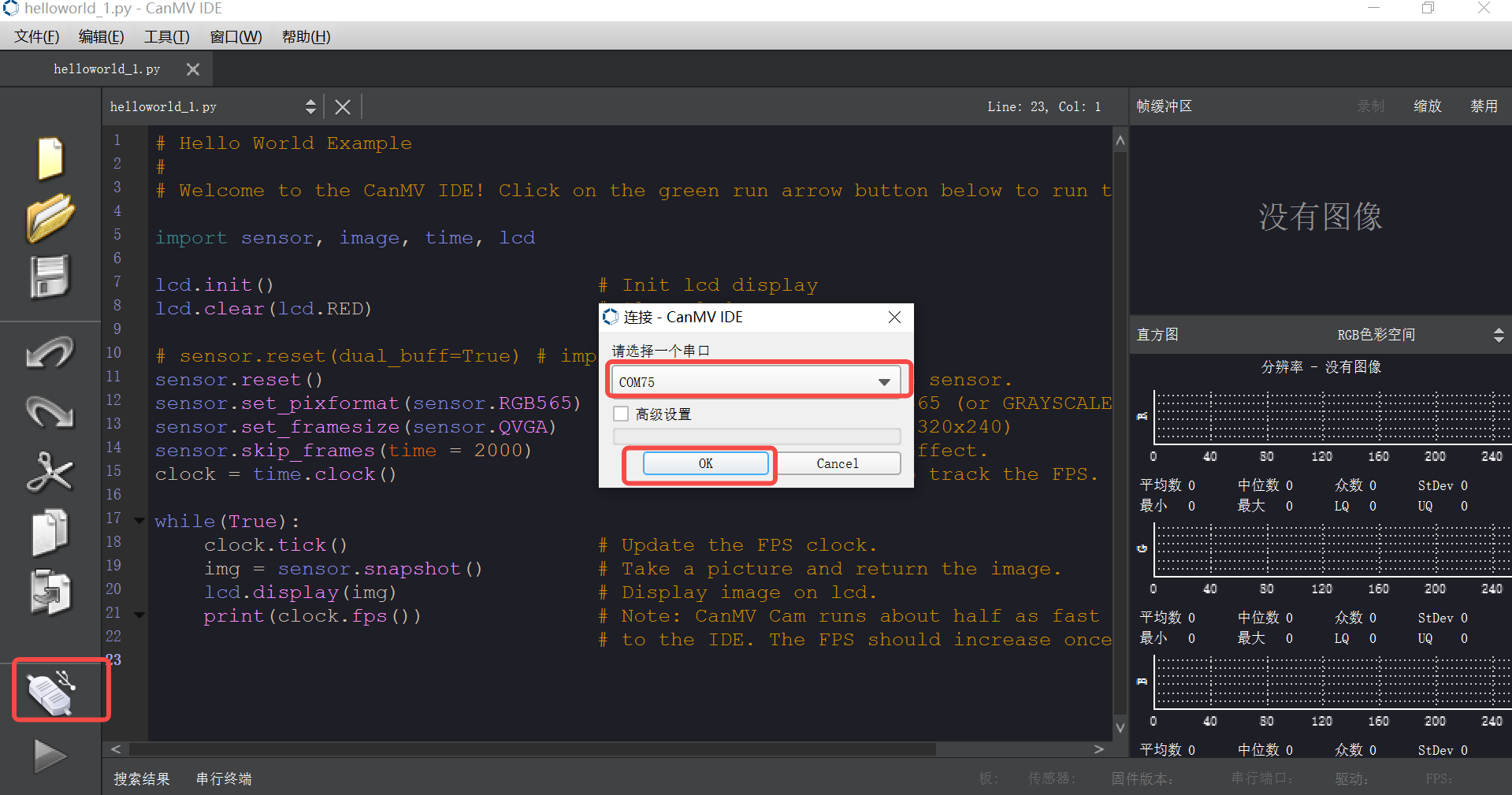Screen dimensions: 1512x795
Task: Click the first histogram channel graph
Action: click(1332, 418)
